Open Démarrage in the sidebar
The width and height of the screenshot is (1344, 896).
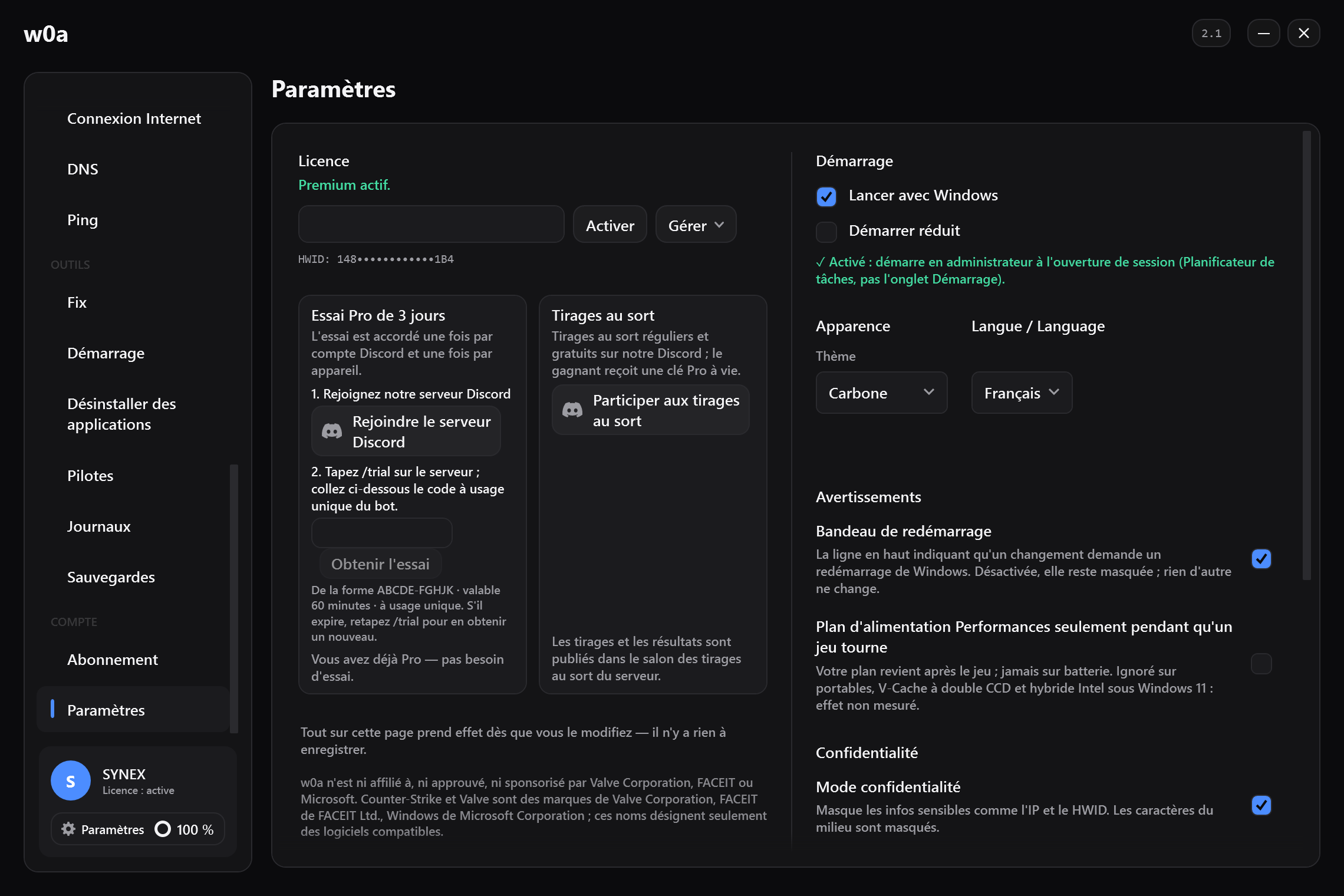pos(133,353)
